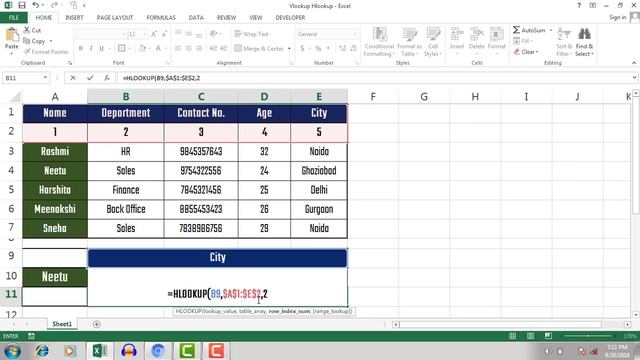Click the Select All corner button
Screen dimensions: 640x360
coord(14,97)
